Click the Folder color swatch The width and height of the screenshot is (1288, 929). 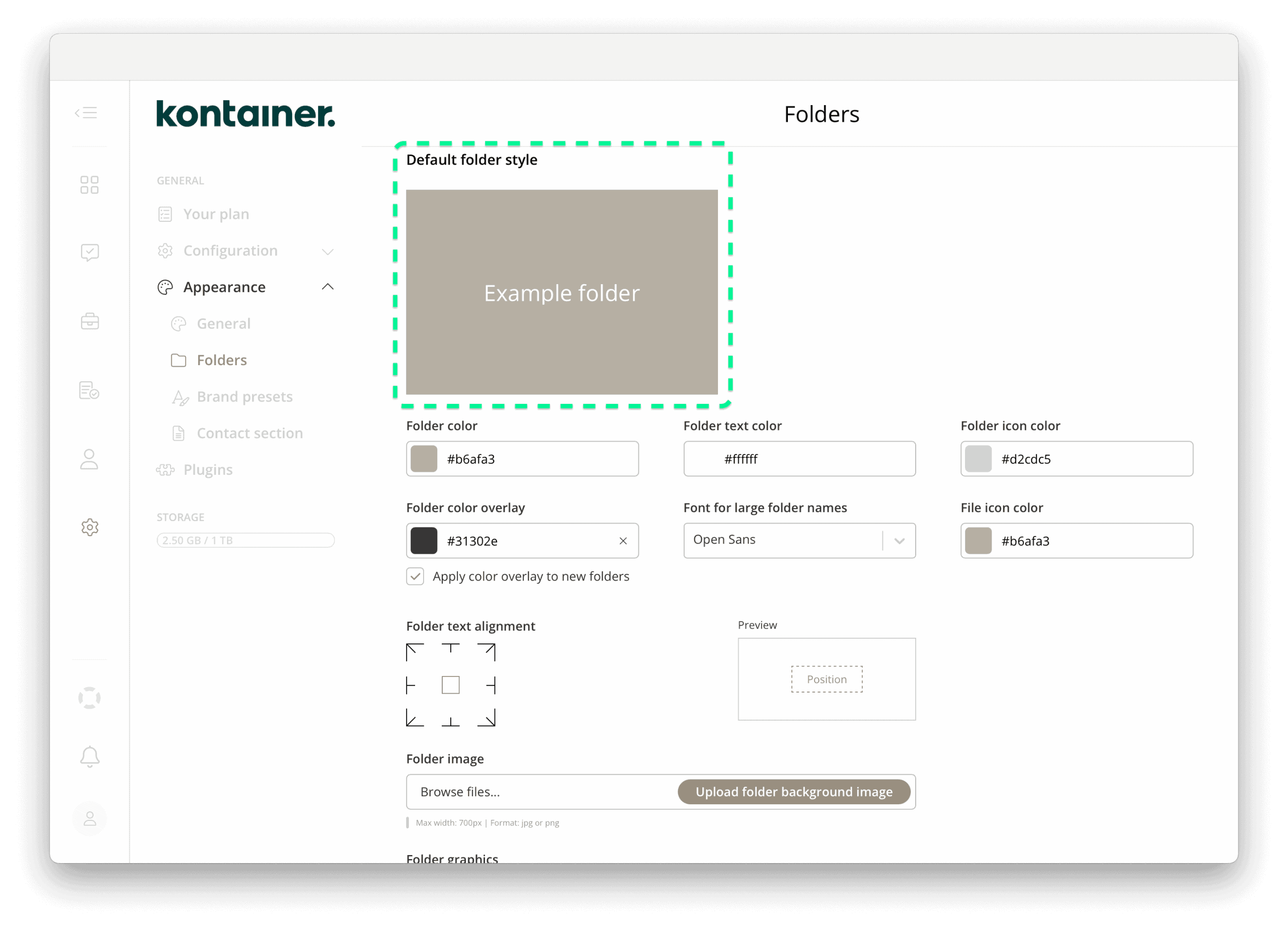[x=423, y=458]
